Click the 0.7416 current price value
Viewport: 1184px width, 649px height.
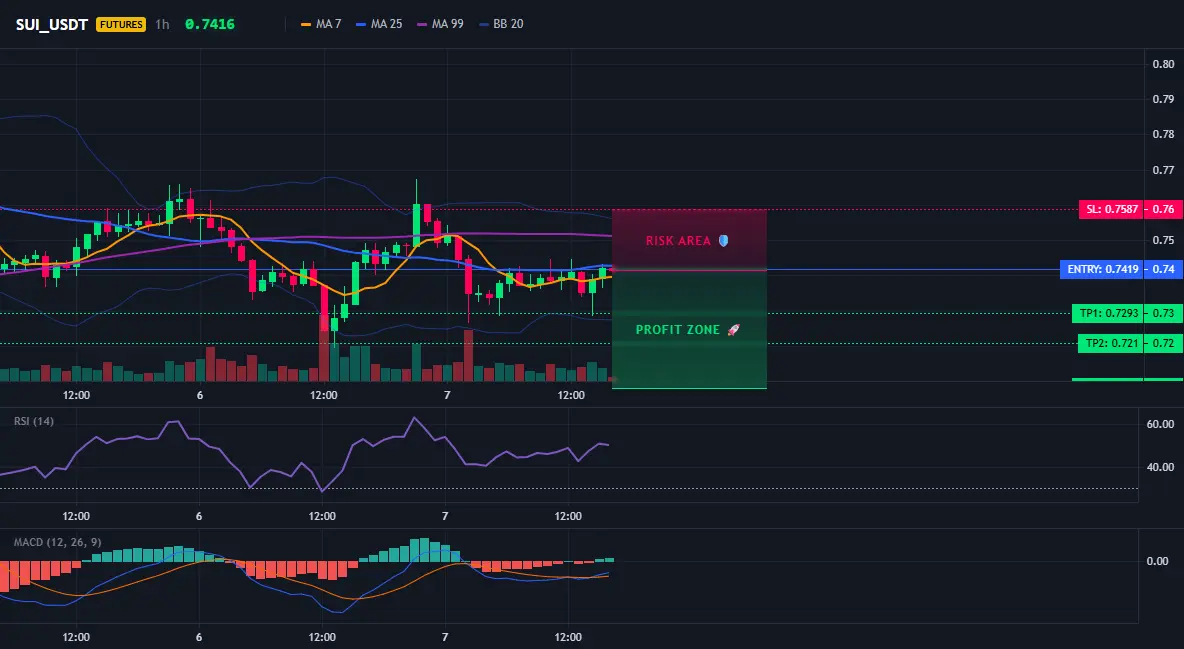pyautogui.click(x=210, y=24)
